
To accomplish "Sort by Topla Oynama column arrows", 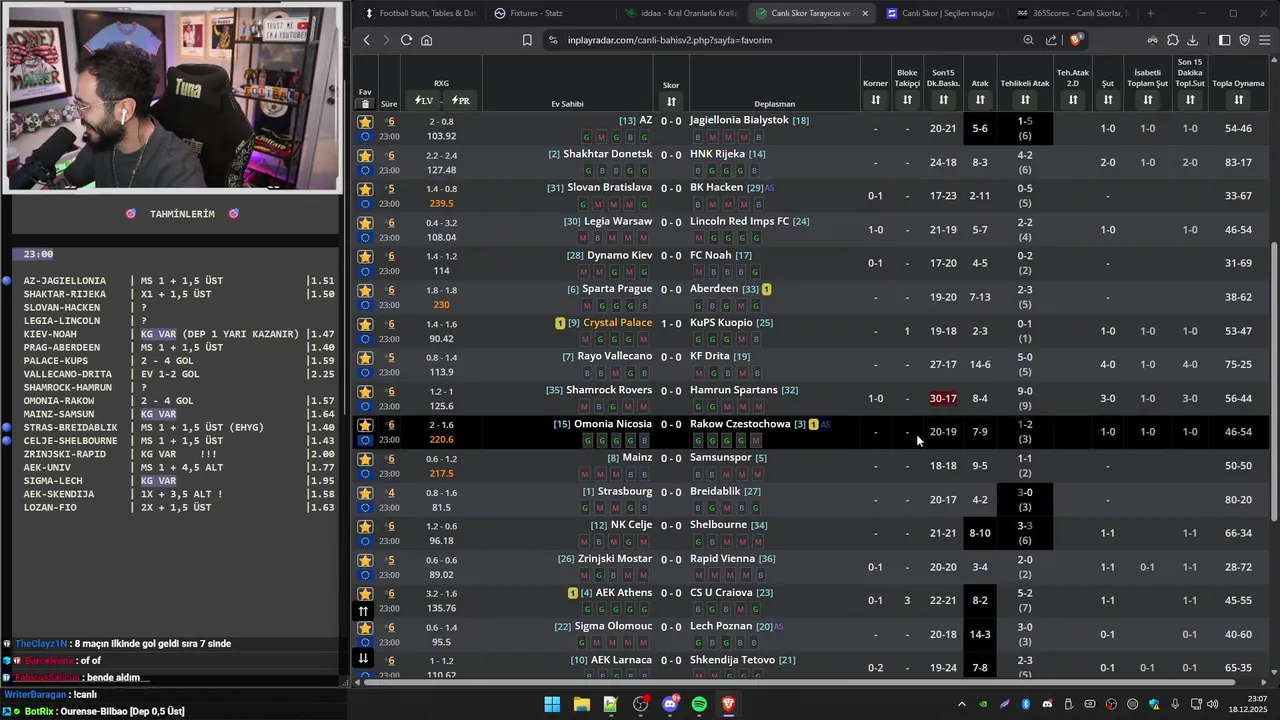I will pyautogui.click(x=1238, y=100).
